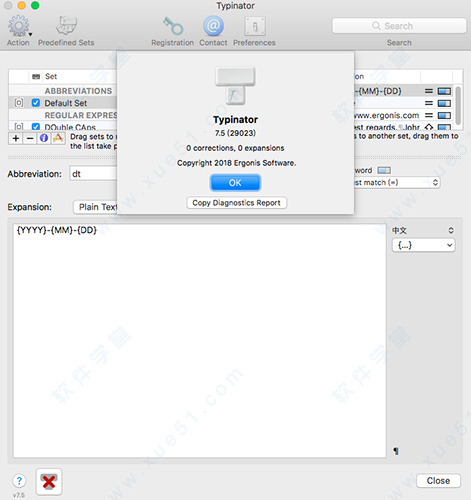Click the green zoom window button

pos(35,5)
